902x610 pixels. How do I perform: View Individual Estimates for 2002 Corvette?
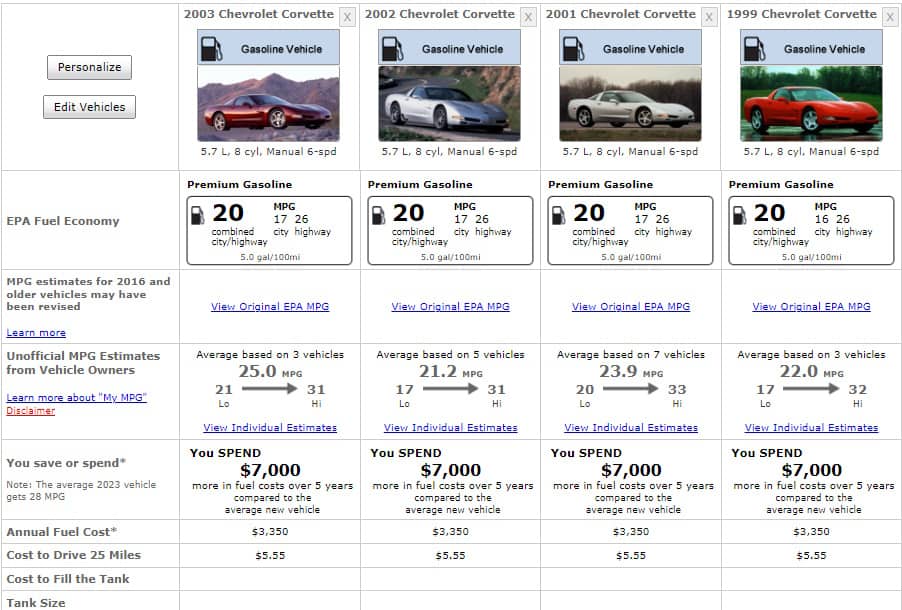click(450, 428)
